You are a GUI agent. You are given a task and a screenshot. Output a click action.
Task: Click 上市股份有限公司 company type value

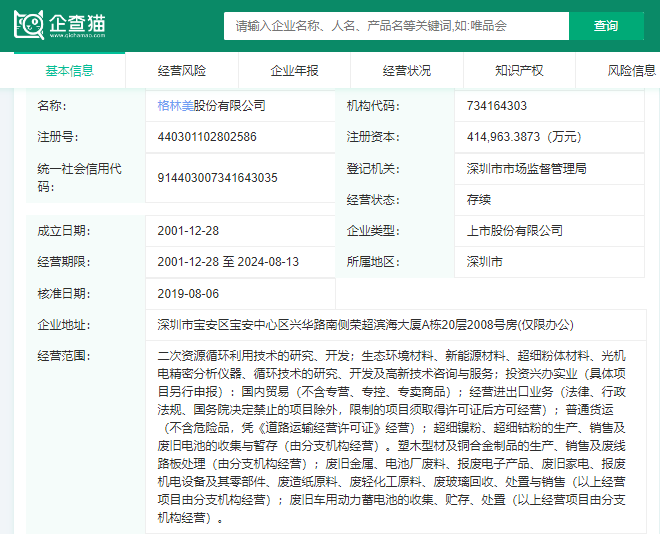[514, 231]
